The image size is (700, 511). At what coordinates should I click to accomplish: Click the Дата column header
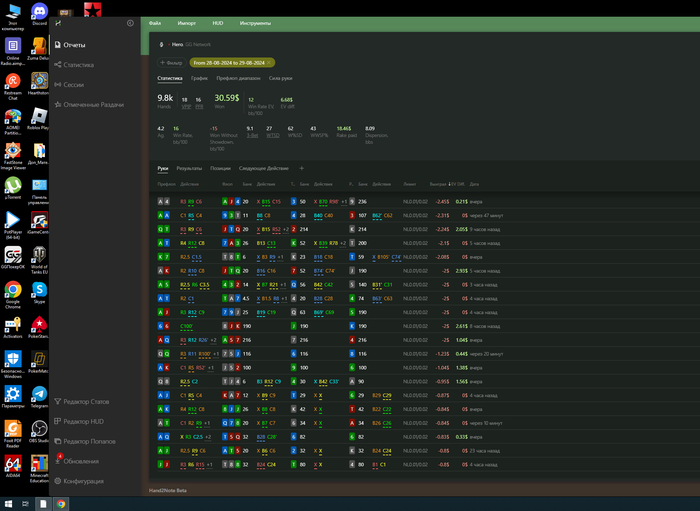474,184
